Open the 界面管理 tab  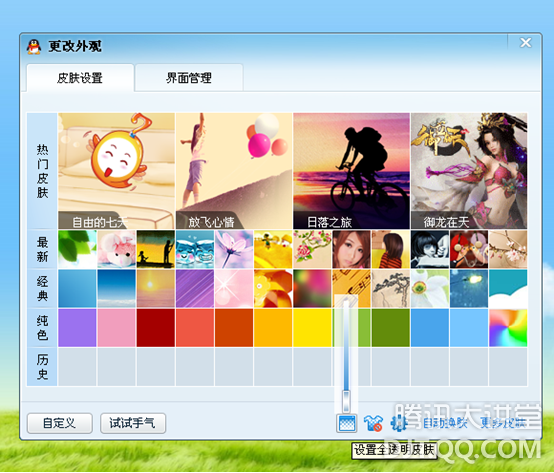point(189,78)
